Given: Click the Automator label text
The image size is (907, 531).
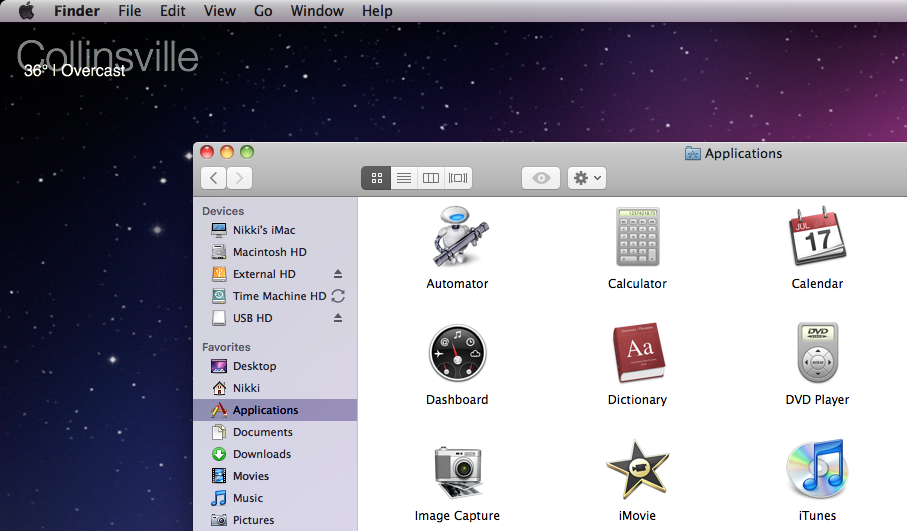Looking at the screenshot, I should [x=458, y=283].
